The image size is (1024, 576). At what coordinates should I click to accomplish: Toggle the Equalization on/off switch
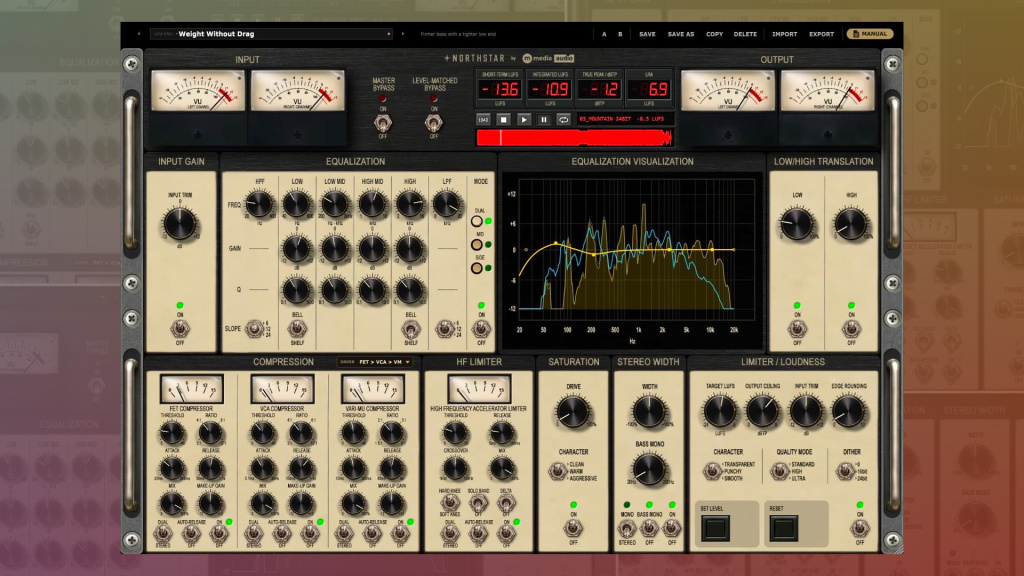point(481,328)
